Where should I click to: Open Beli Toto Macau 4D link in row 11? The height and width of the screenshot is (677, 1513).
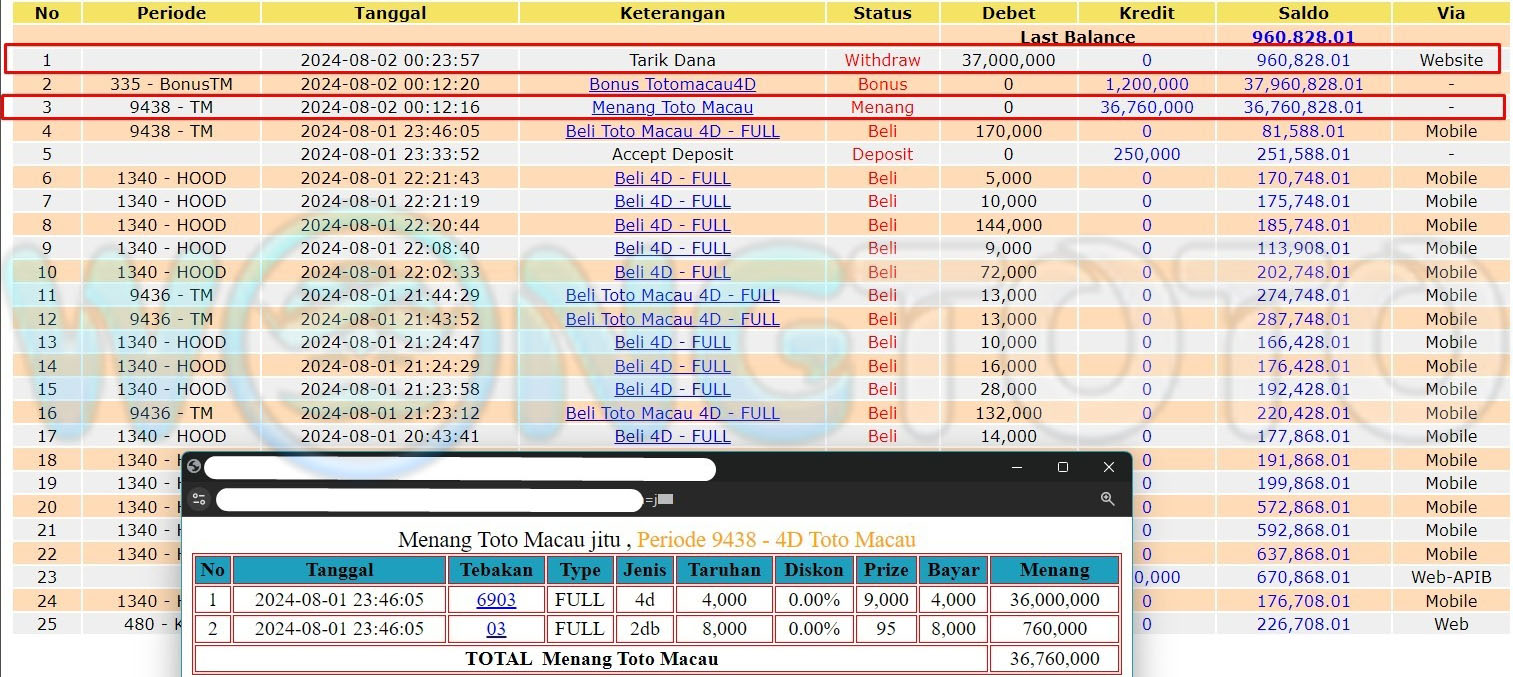tap(672, 295)
